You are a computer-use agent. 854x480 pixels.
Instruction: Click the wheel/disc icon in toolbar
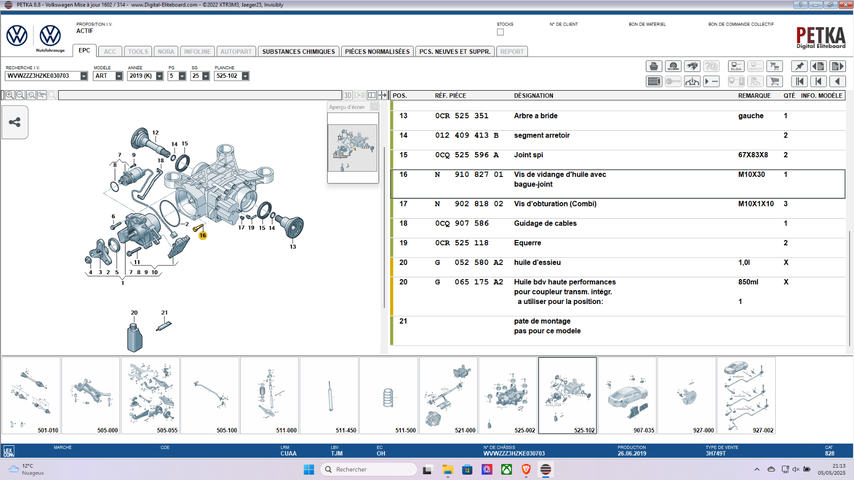tap(673, 66)
